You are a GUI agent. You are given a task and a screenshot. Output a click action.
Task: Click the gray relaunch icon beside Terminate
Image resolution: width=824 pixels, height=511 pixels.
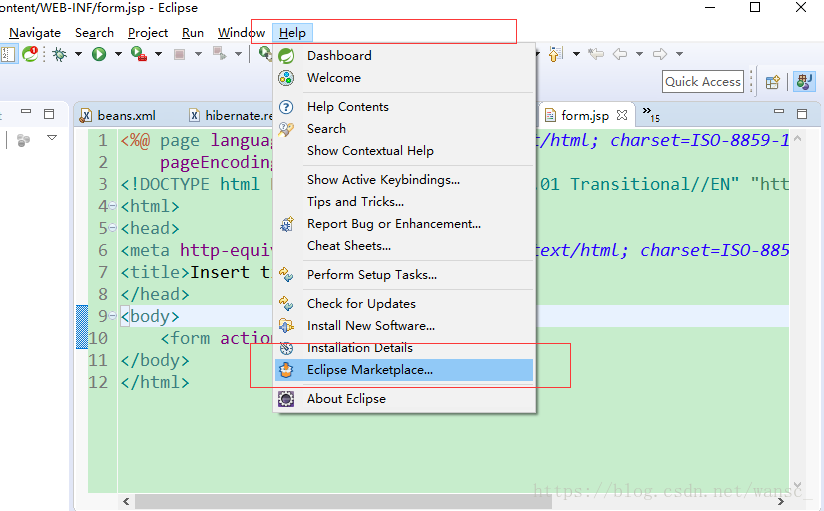[x=219, y=54]
